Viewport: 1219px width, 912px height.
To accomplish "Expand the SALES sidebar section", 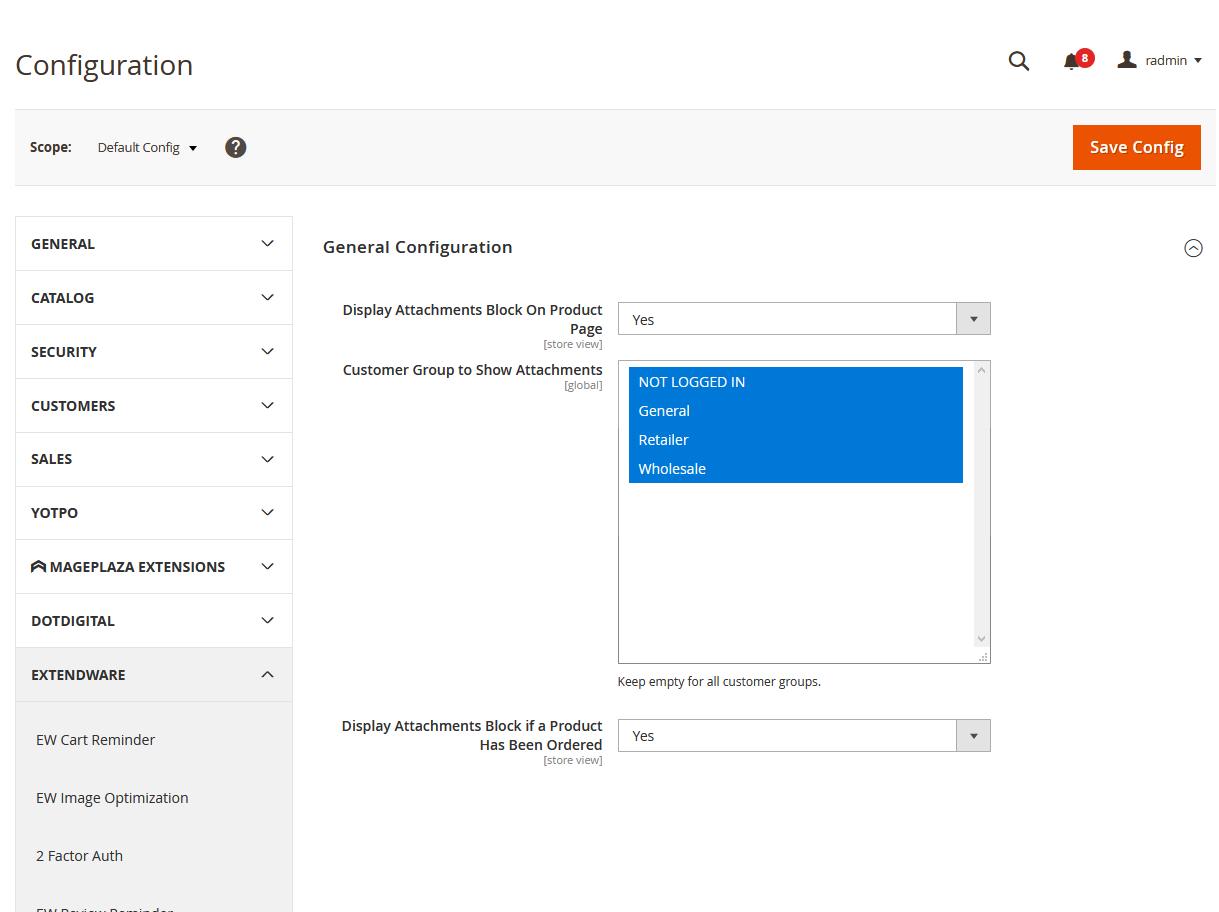I will 154,459.
